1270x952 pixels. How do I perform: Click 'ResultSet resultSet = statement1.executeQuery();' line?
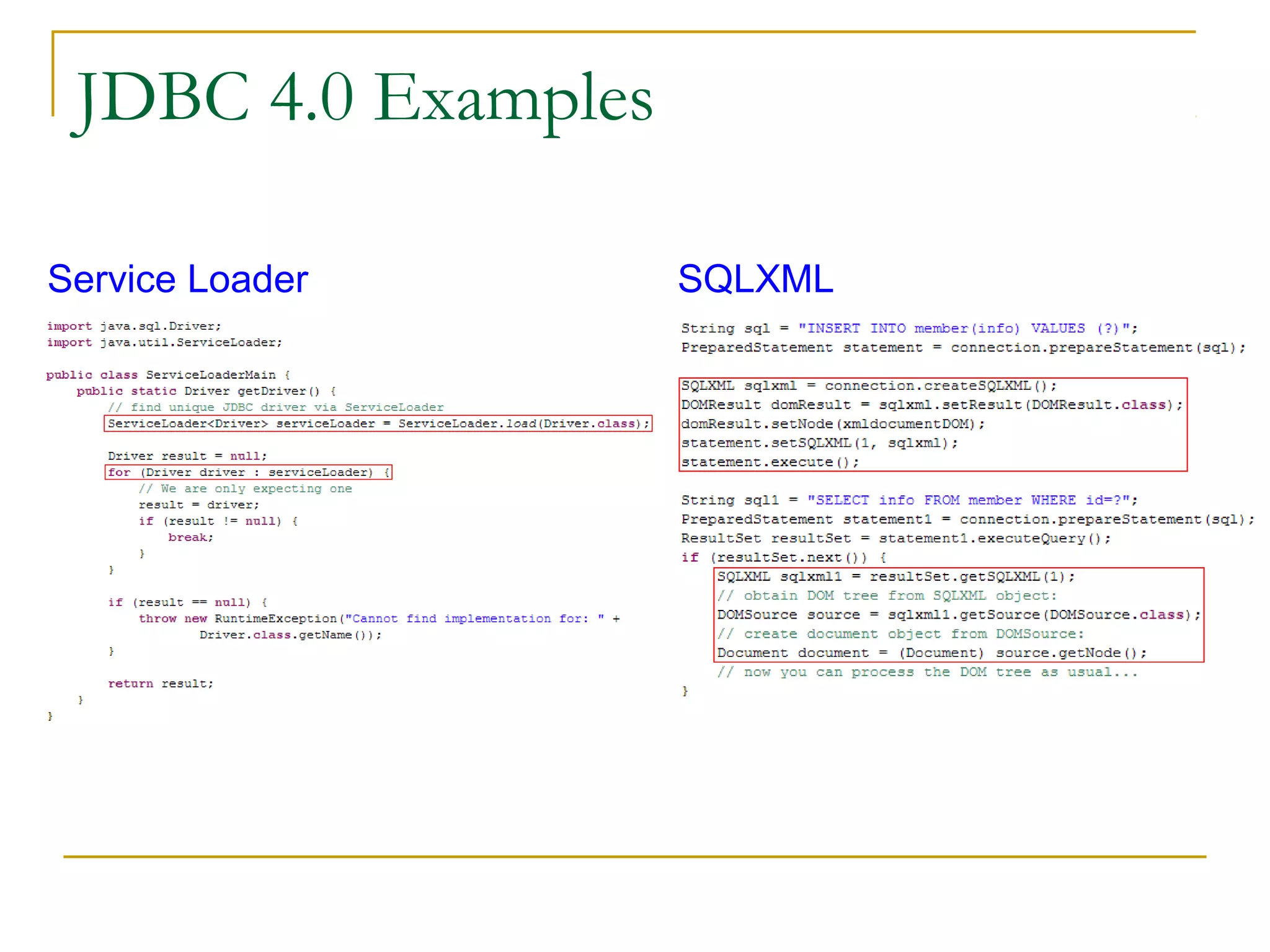(897, 539)
